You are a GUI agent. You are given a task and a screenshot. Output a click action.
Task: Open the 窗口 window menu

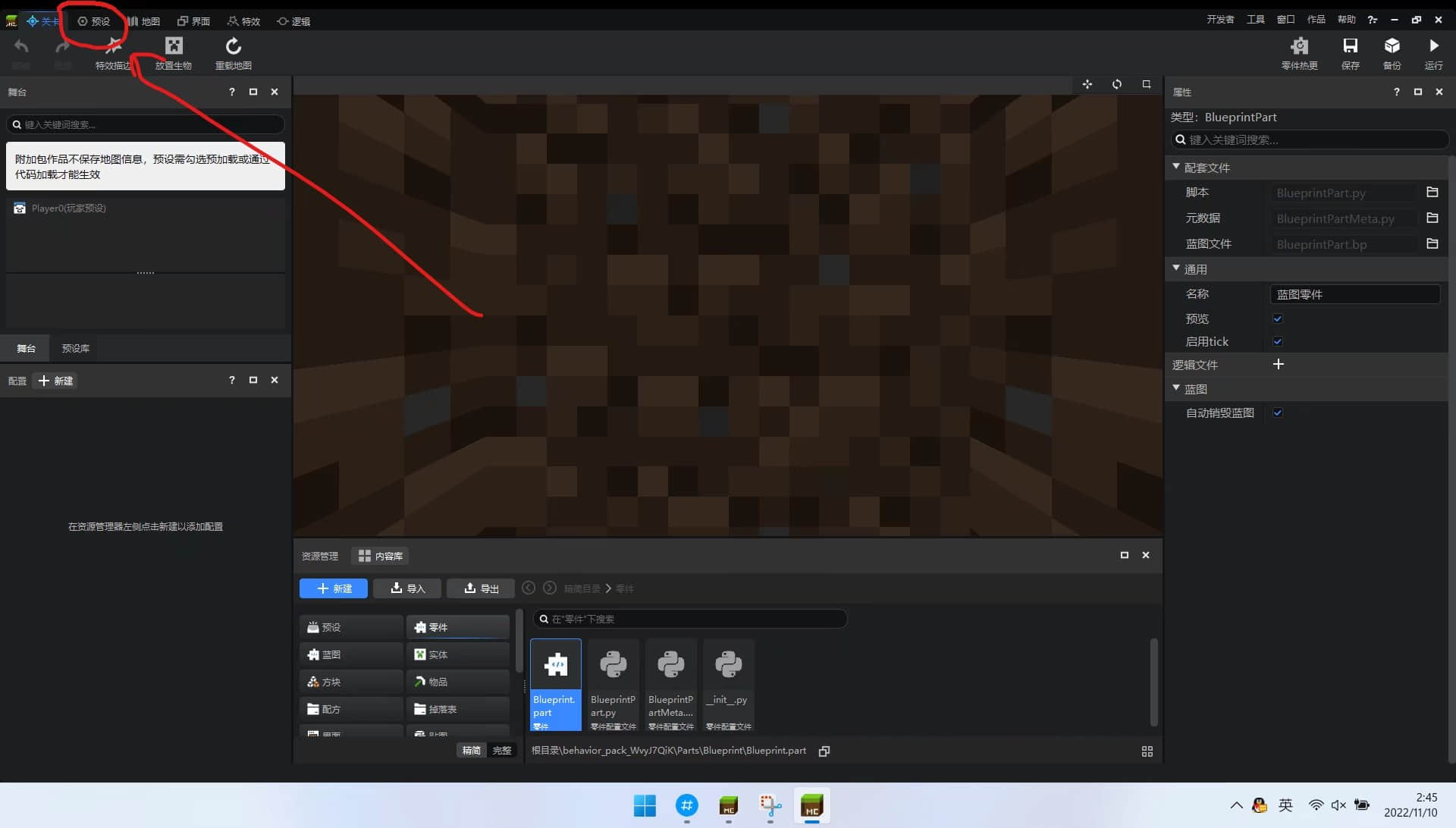1286,20
